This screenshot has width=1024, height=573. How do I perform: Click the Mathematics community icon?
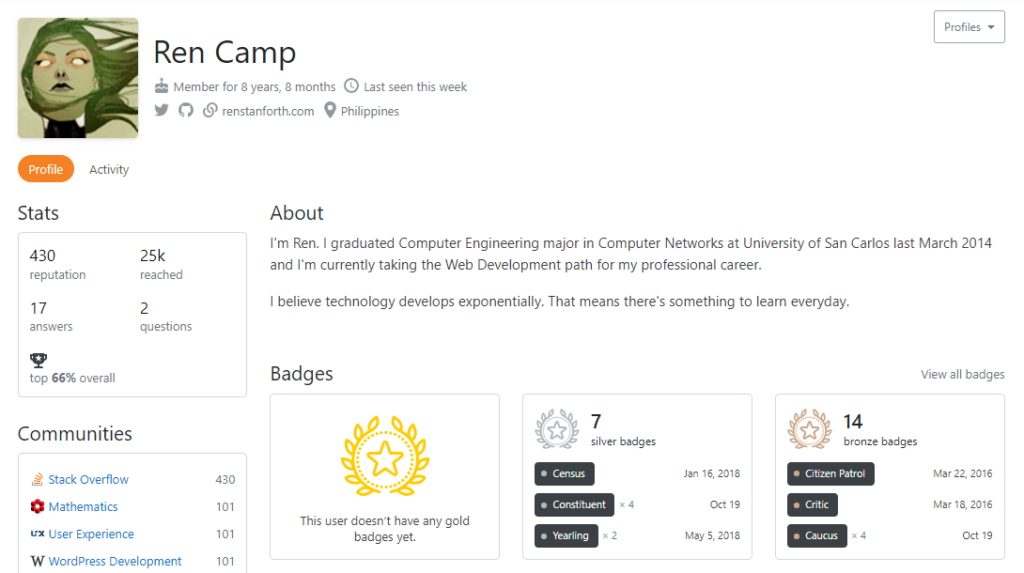(37, 507)
